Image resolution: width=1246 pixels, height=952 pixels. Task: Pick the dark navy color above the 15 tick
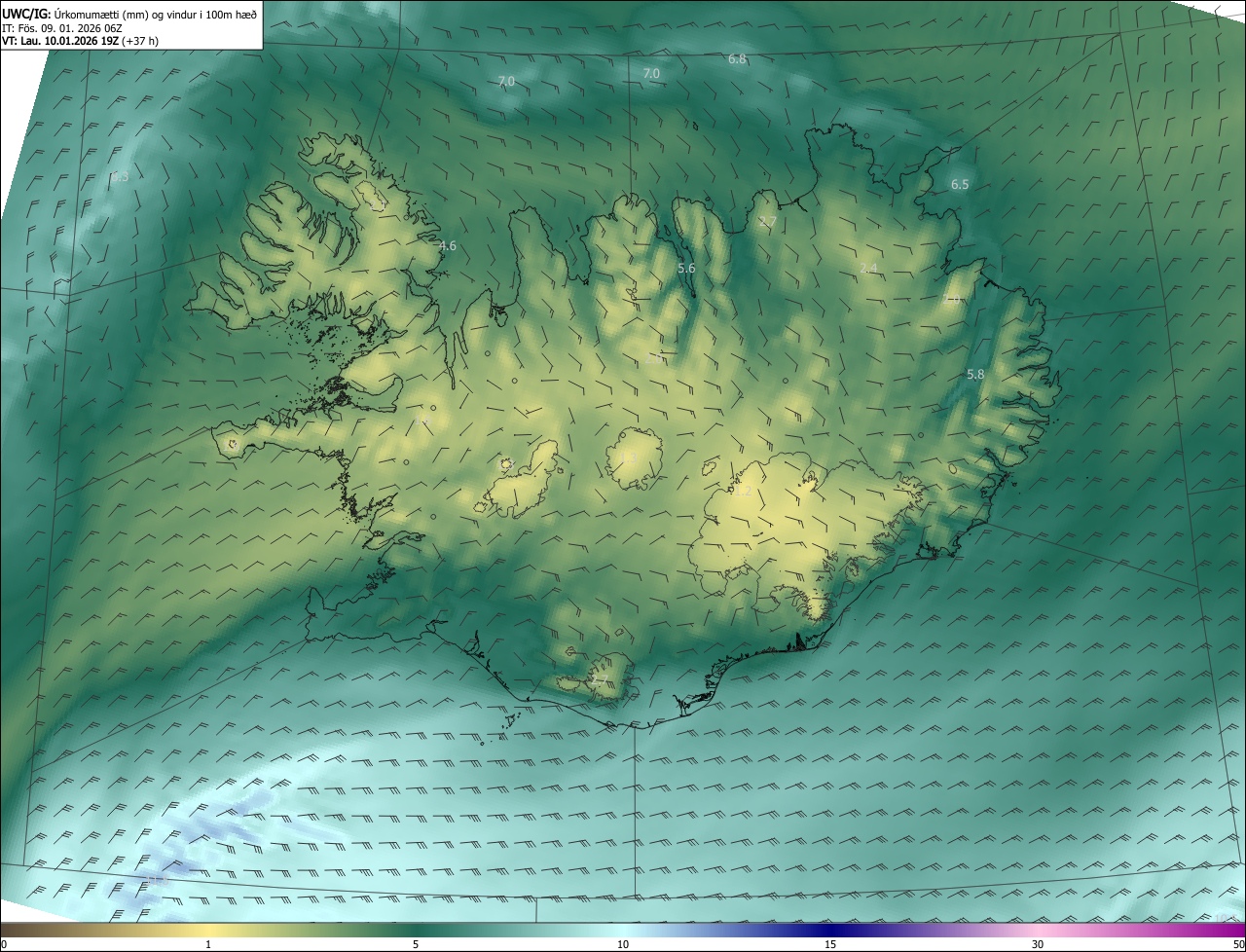pos(830,930)
